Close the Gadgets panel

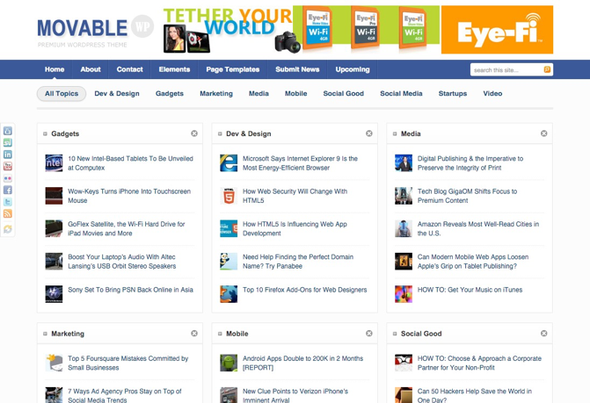(194, 133)
